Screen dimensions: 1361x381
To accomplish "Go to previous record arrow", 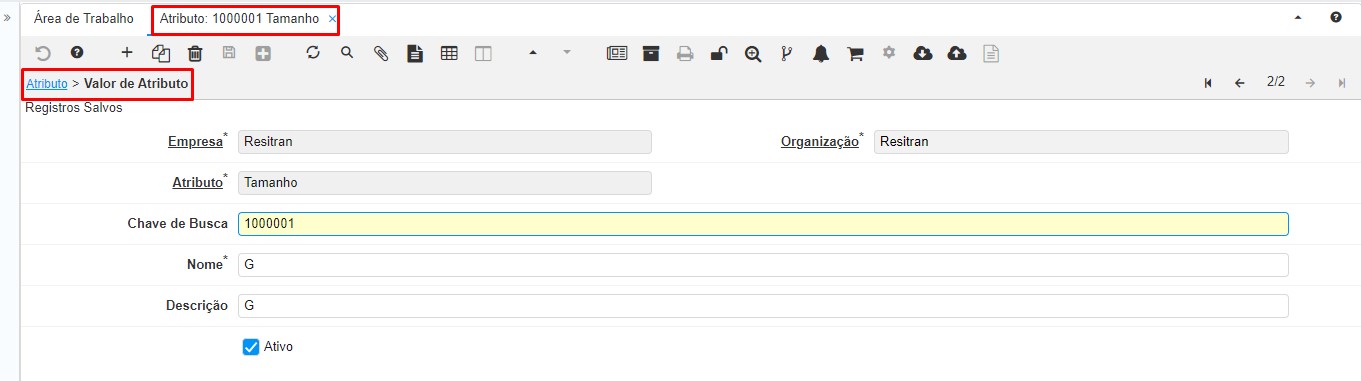I will pos(1240,83).
